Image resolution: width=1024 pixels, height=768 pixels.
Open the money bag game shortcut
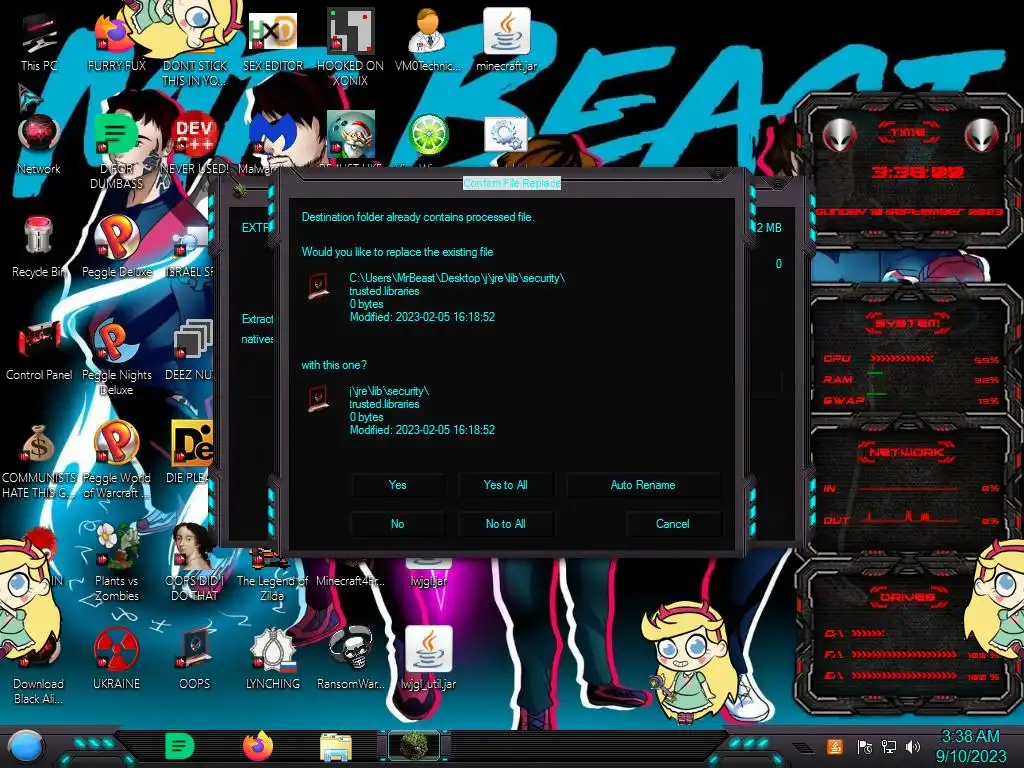click(39, 460)
